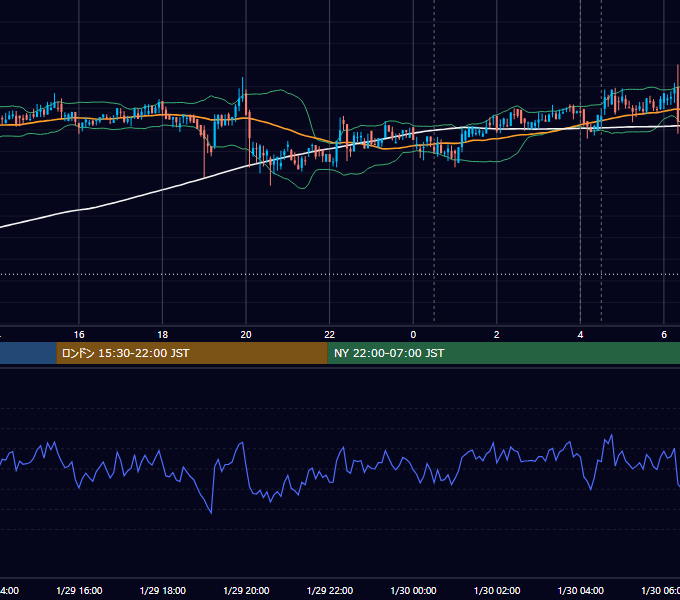680x600 pixels.
Task: Click the blue session bar before ロンドン
Action: click(28, 353)
